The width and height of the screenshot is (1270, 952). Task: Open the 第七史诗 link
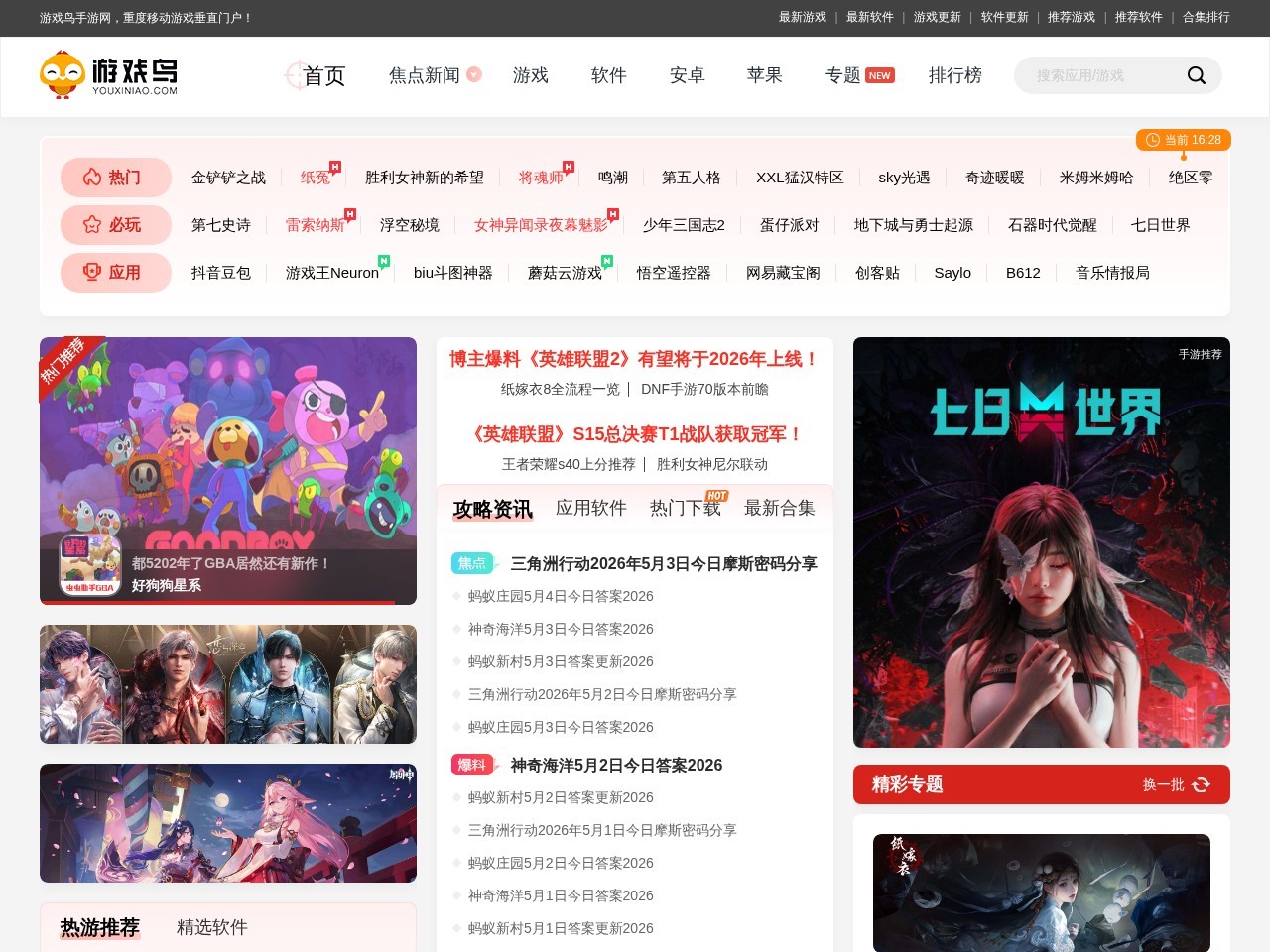(221, 225)
